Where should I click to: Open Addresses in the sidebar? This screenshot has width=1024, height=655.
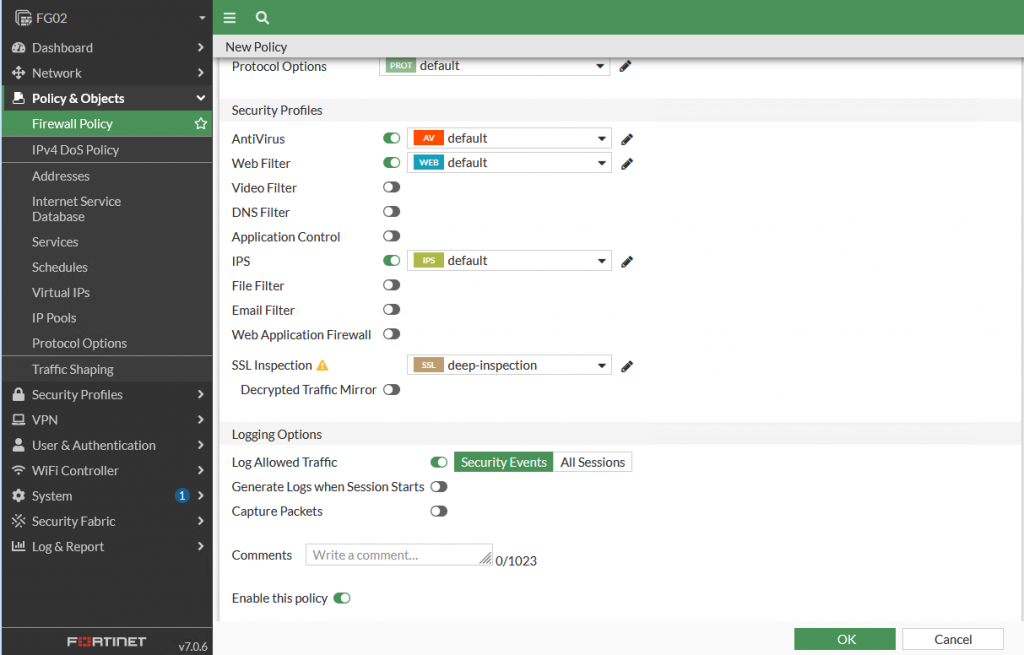click(x=61, y=176)
